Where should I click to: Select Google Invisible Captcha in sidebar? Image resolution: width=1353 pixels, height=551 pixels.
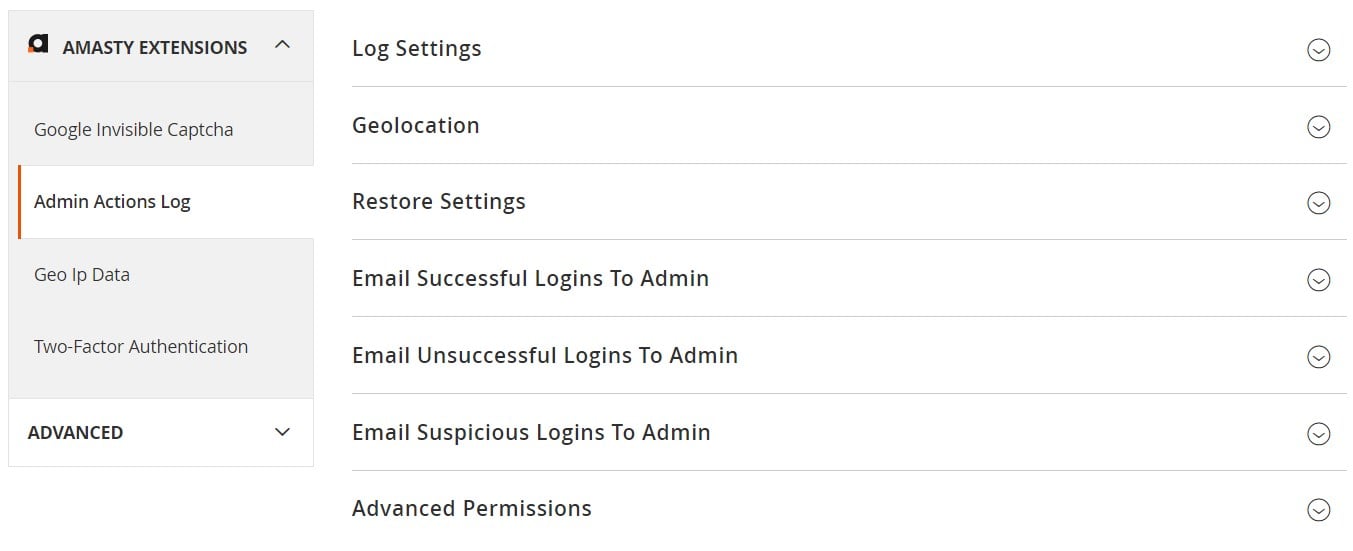pyautogui.click(x=134, y=129)
